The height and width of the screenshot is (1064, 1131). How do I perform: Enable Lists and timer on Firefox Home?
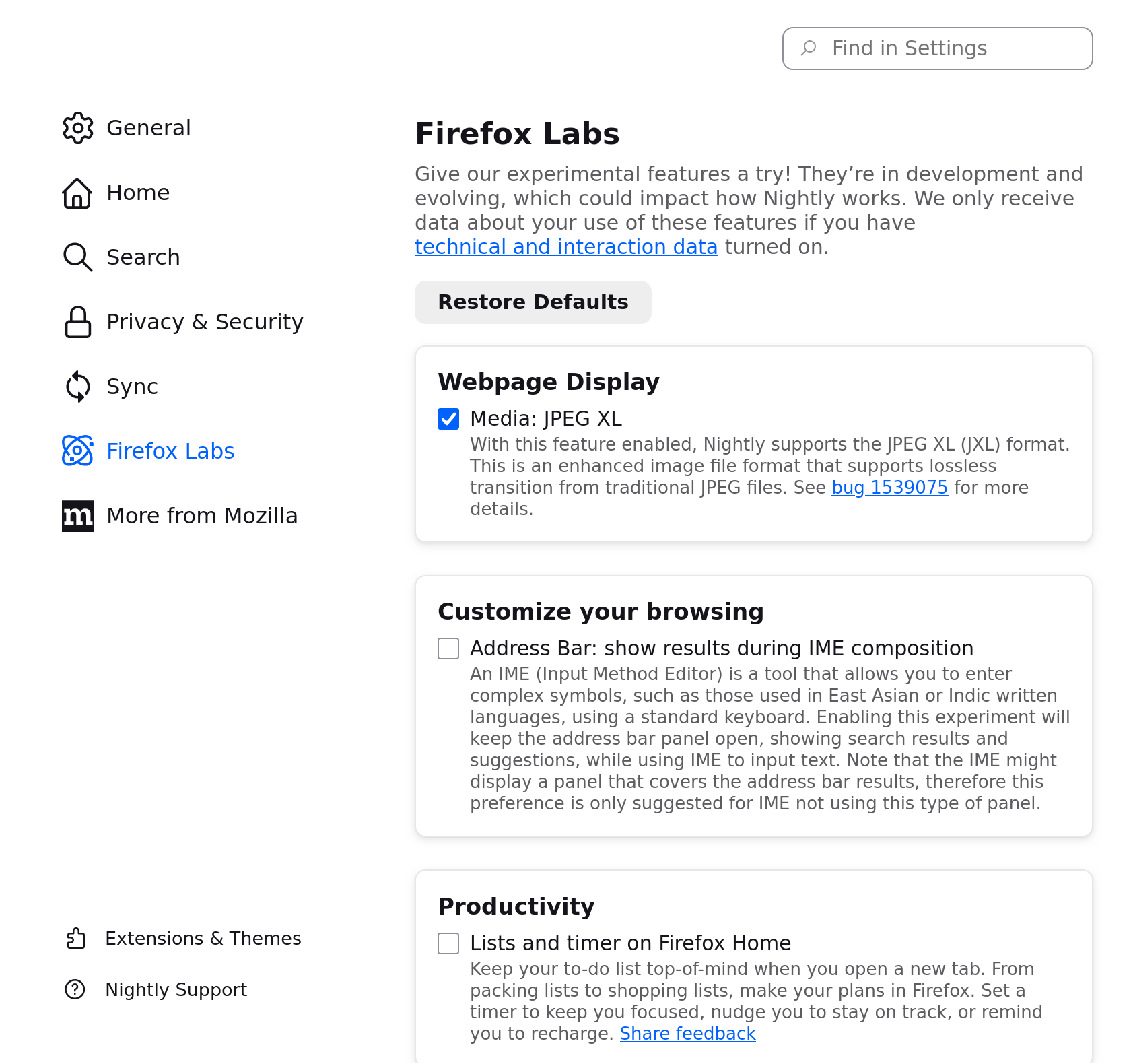pyautogui.click(x=448, y=943)
